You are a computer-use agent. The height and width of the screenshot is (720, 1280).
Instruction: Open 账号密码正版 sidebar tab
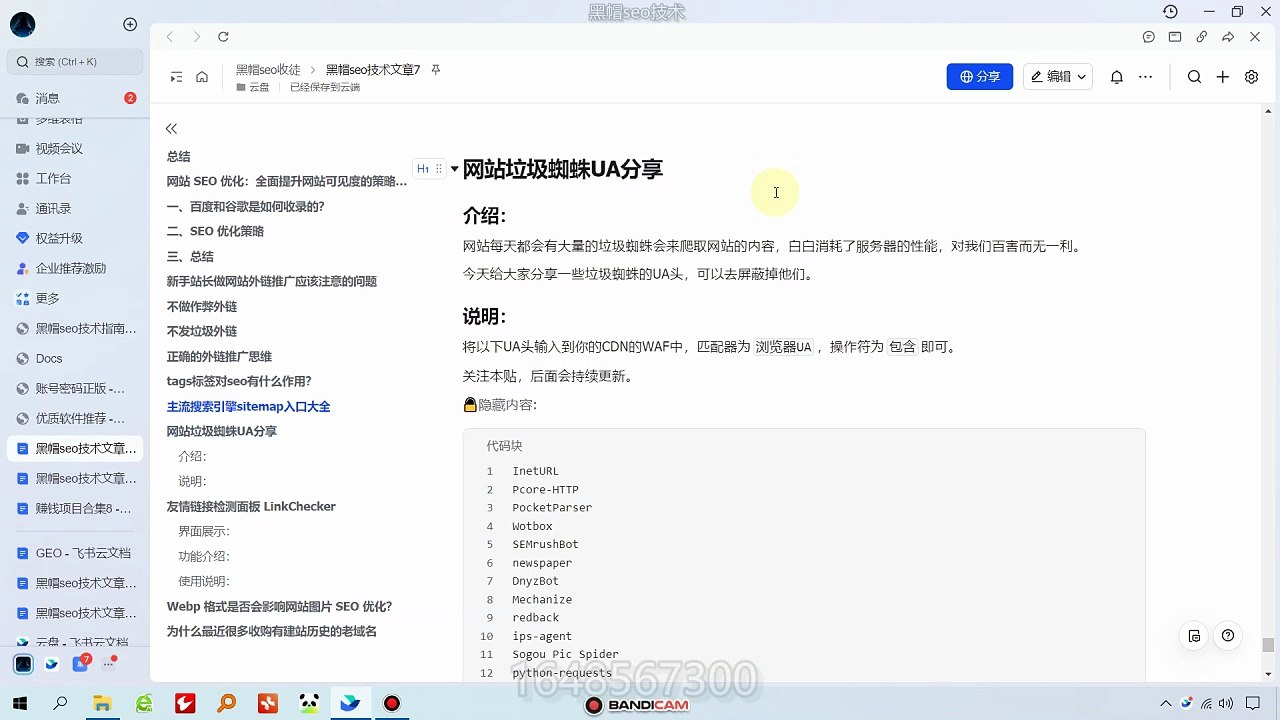[x=76, y=388]
